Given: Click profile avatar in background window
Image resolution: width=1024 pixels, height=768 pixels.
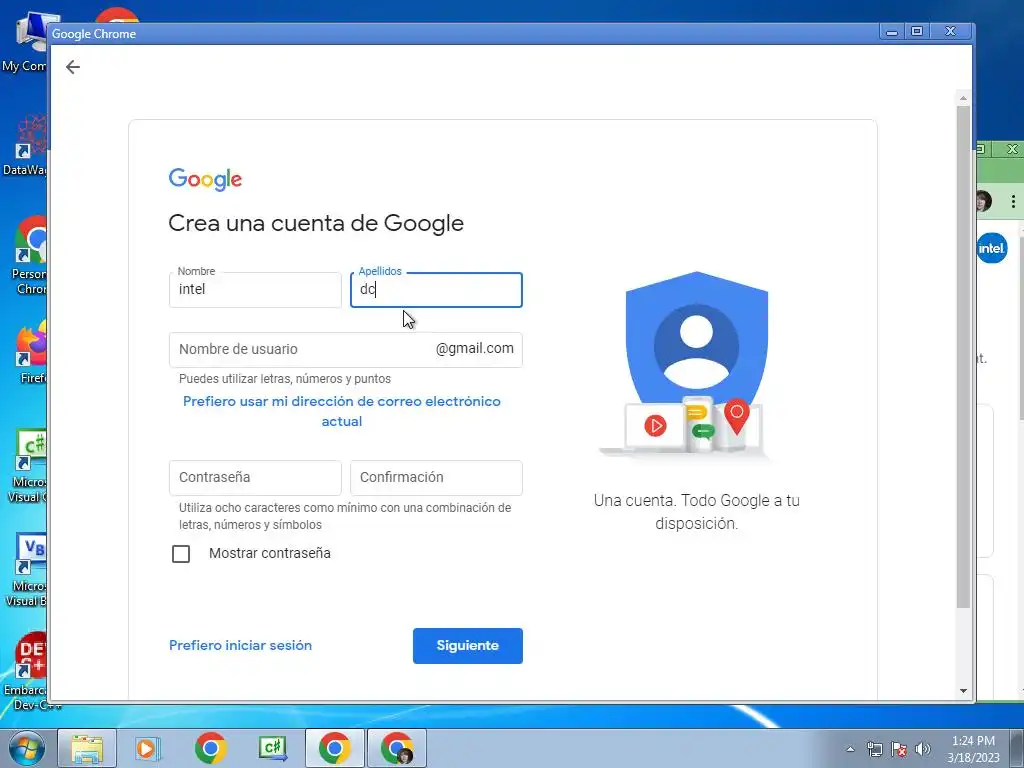Looking at the screenshot, I should 984,202.
